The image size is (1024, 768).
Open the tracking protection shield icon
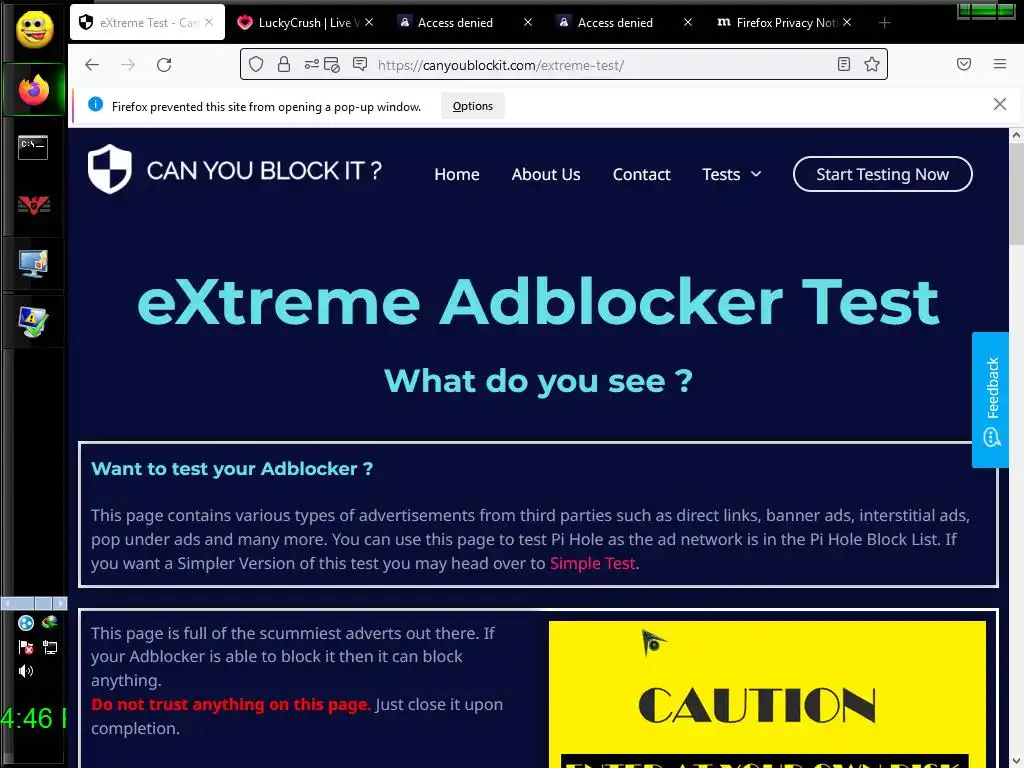[x=256, y=64]
